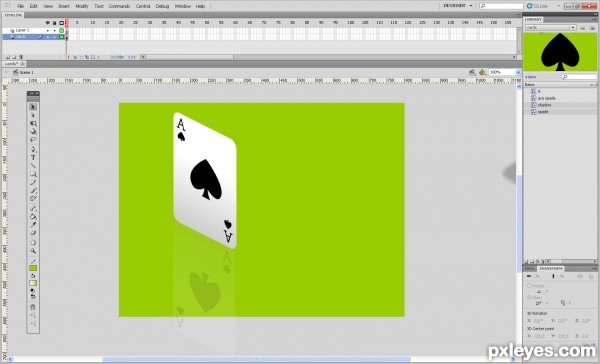Select the Selection arrow tool
The height and width of the screenshot is (364, 600).
33,107
